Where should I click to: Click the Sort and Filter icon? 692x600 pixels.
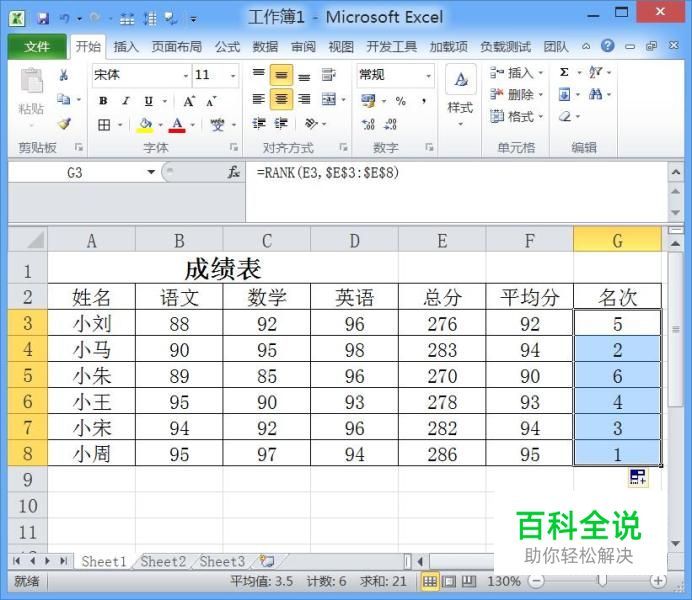click(x=596, y=72)
